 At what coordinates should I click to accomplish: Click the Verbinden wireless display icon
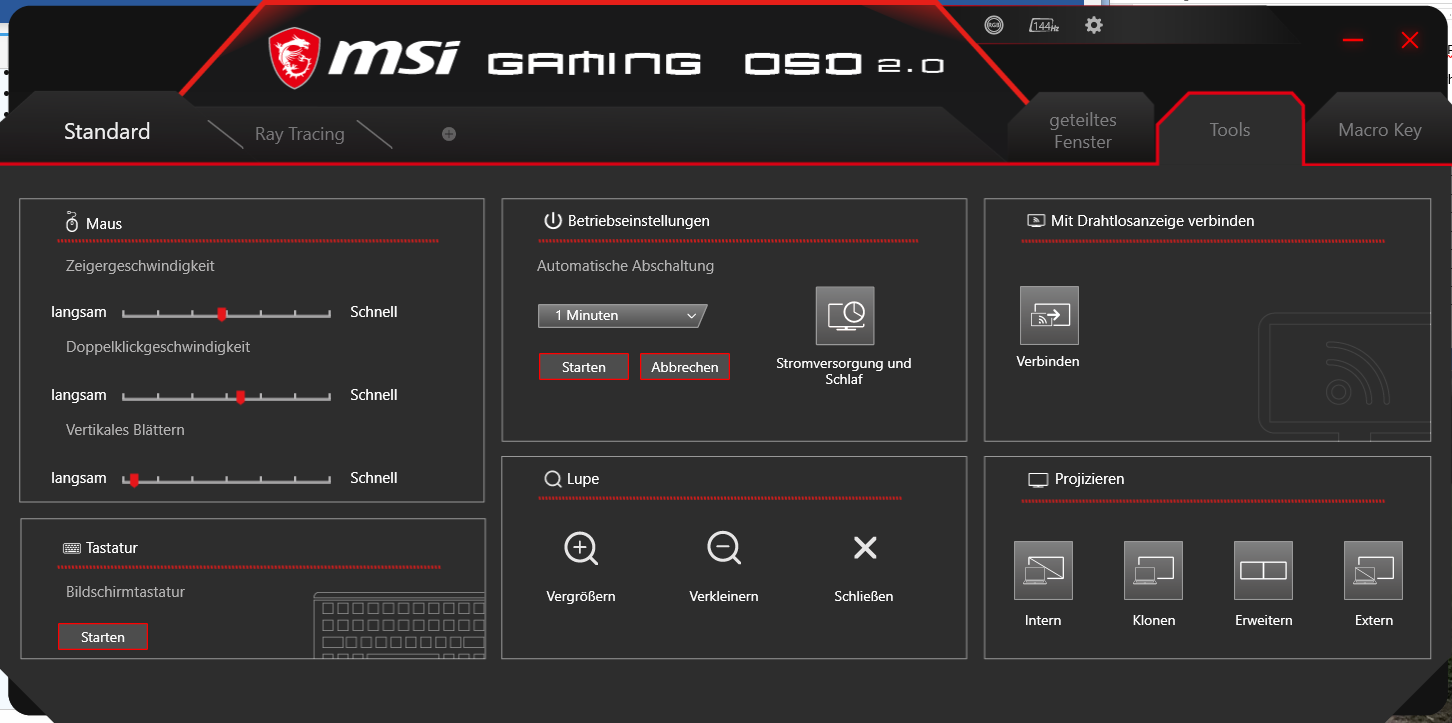(1049, 315)
